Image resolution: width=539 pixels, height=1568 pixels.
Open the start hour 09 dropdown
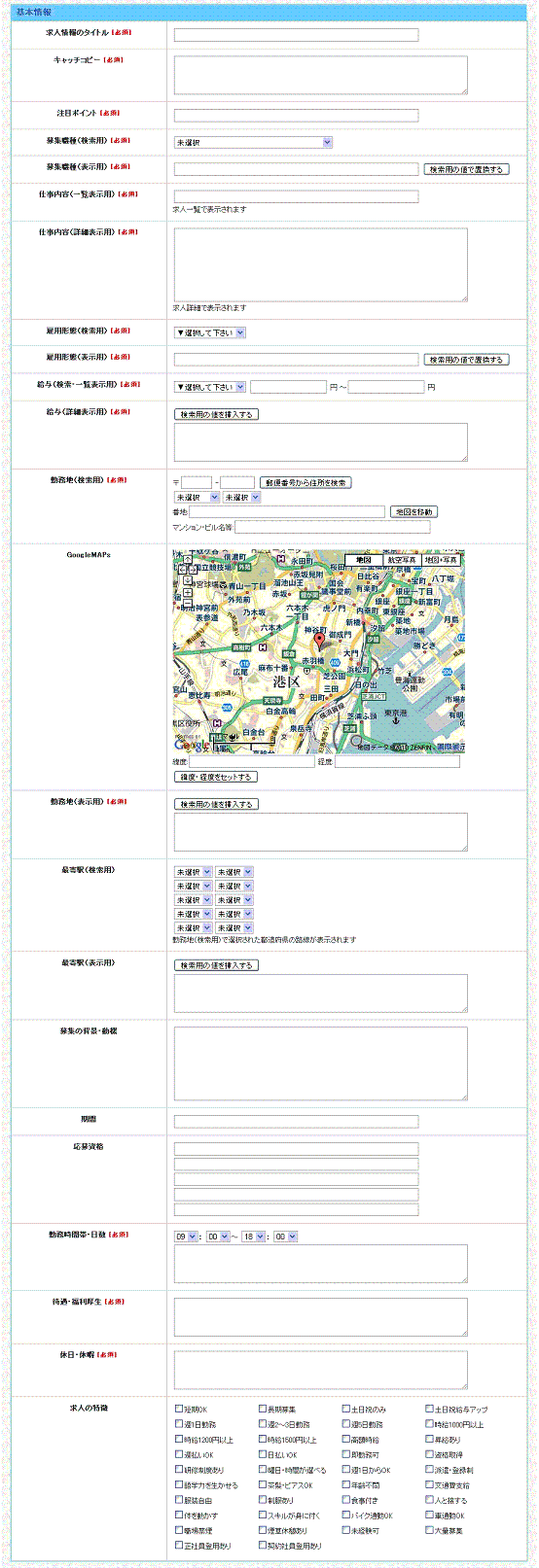[186, 1237]
